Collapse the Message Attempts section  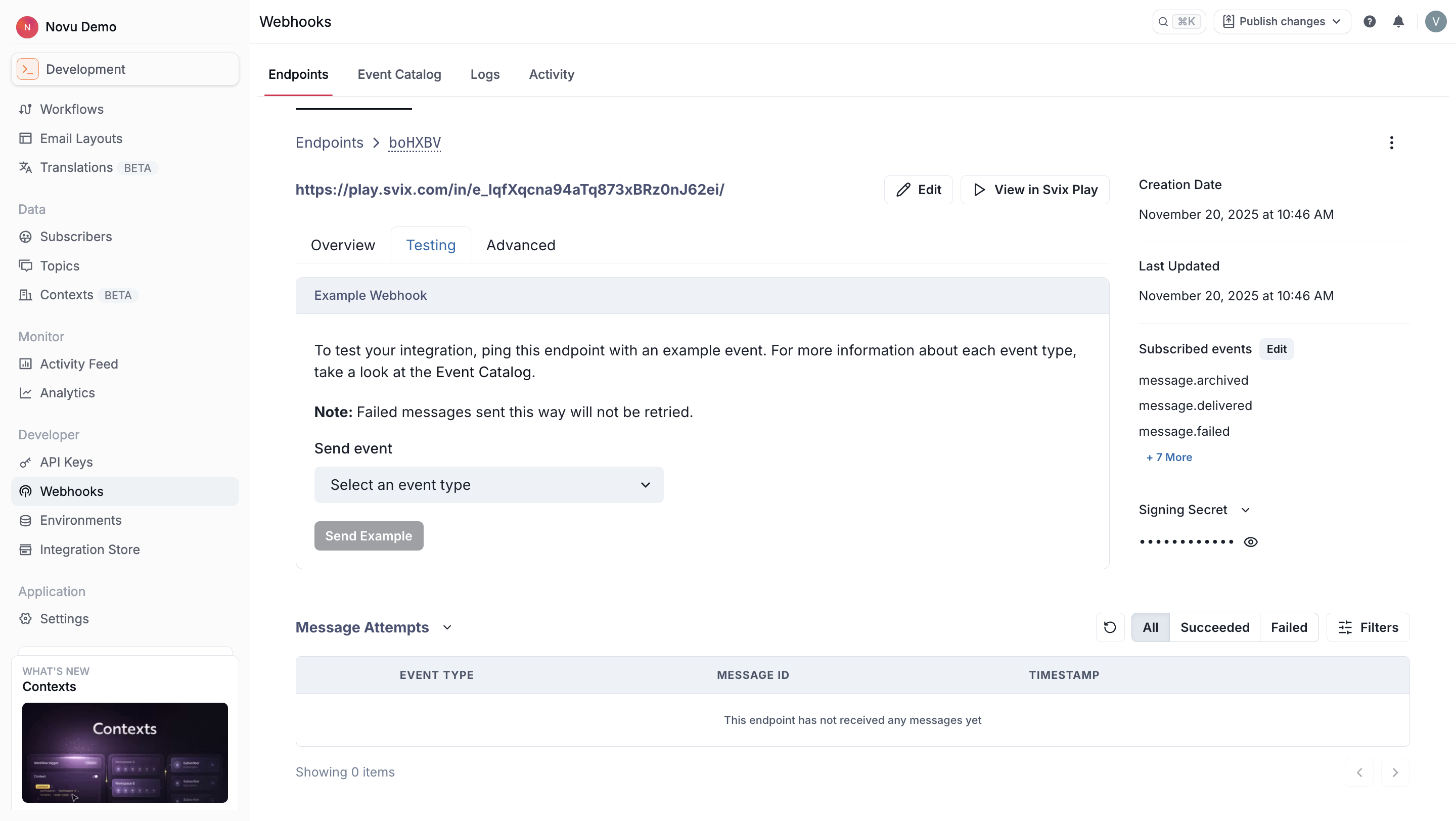[446, 627]
